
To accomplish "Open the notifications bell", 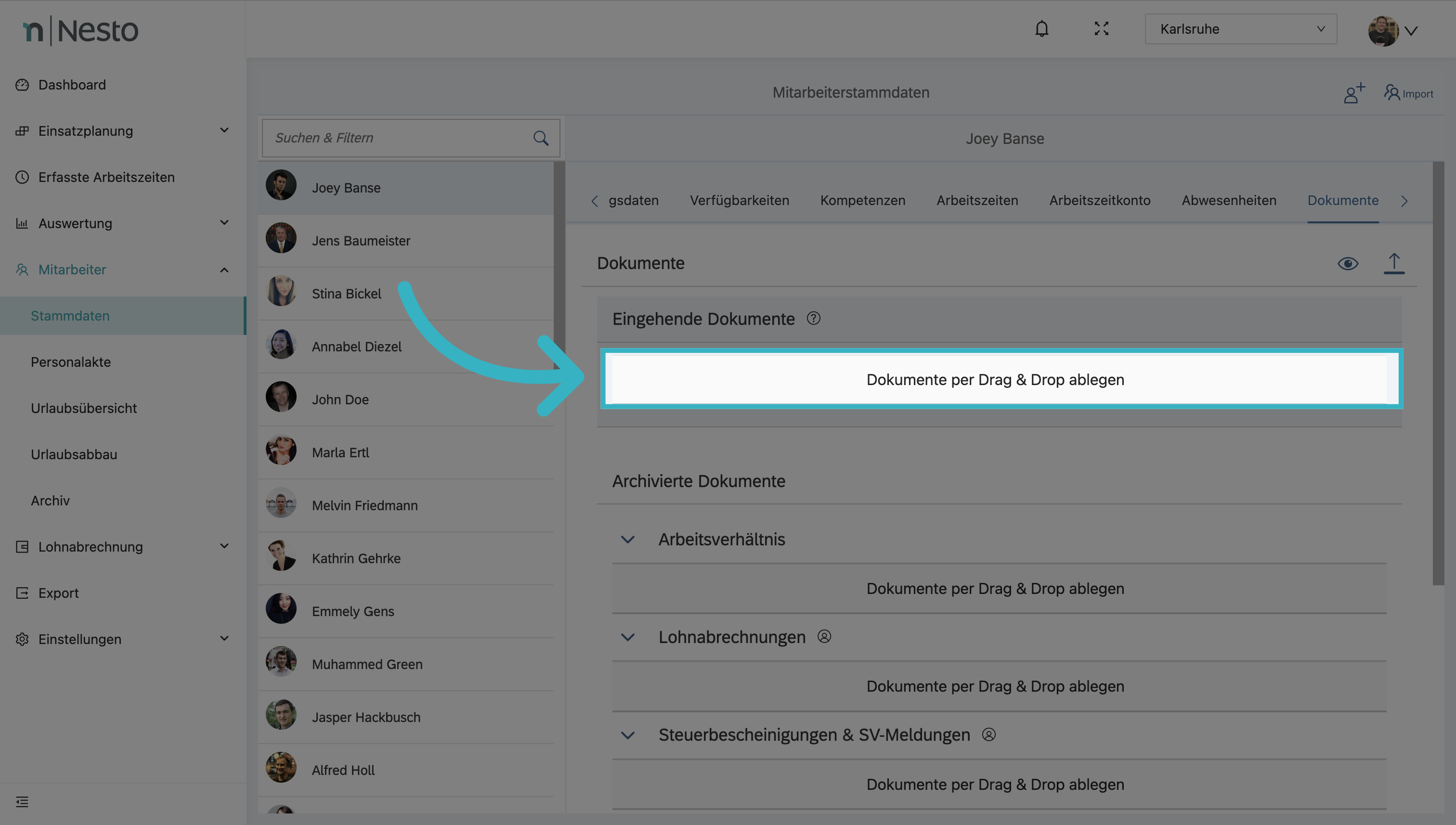I will (1042, 29).
